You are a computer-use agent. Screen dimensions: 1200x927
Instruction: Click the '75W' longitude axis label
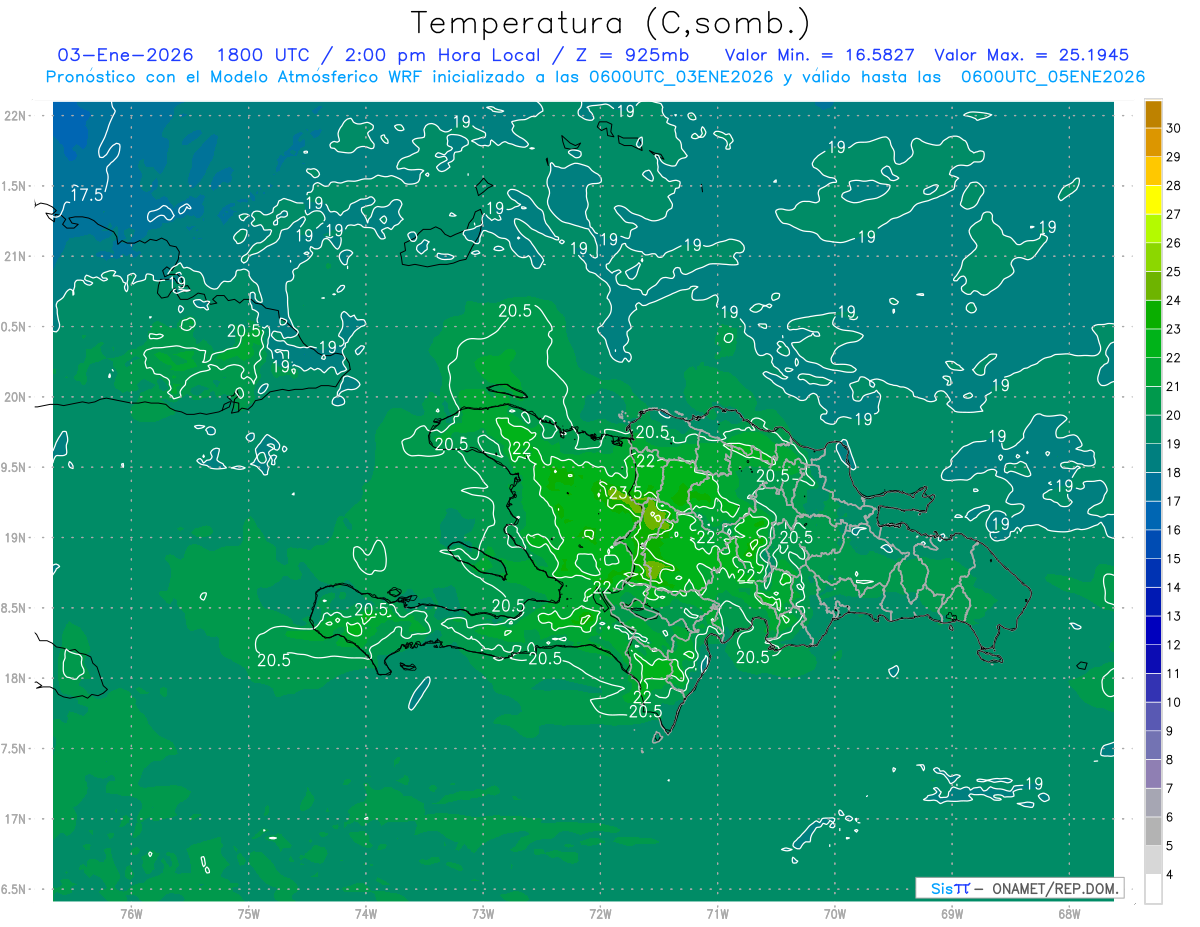(x=249, y=913)
